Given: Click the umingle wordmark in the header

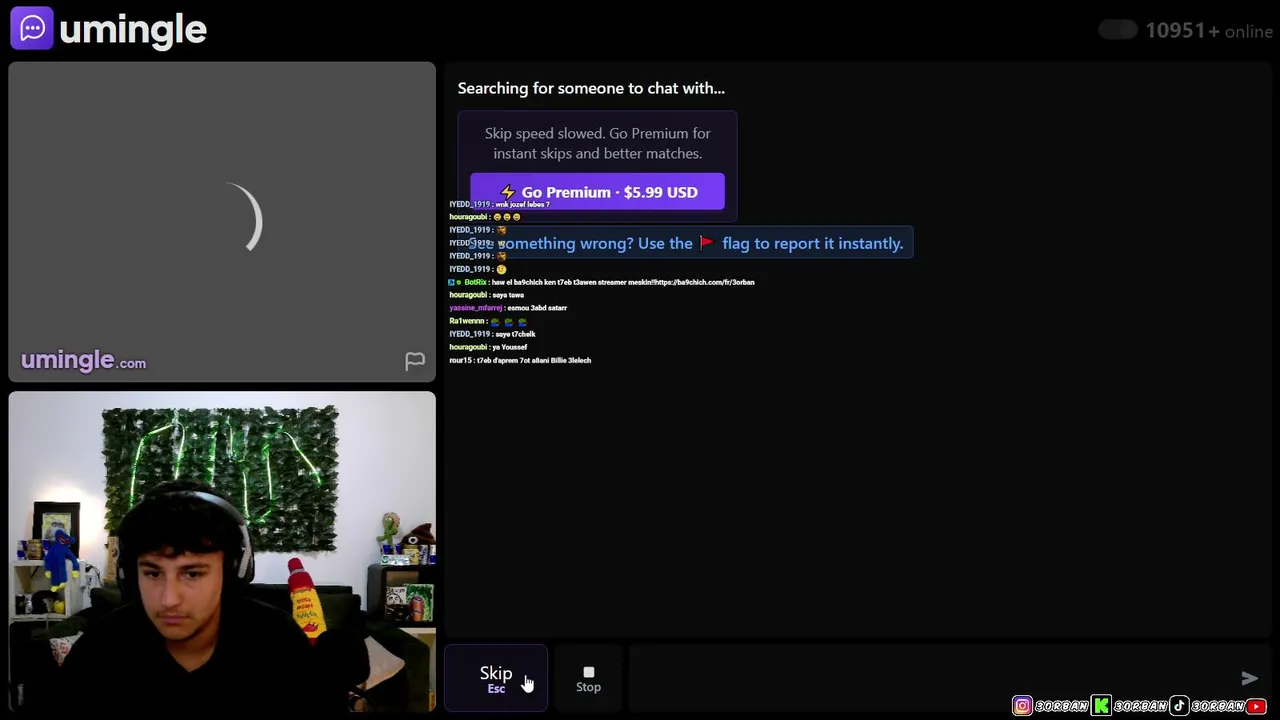Looking at the screenshot, I should click(133, 30).
